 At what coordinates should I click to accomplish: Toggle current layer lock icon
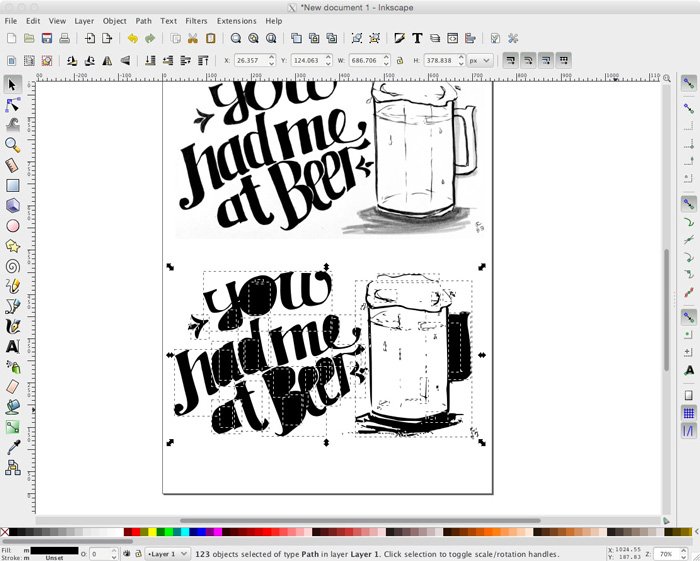138,554
